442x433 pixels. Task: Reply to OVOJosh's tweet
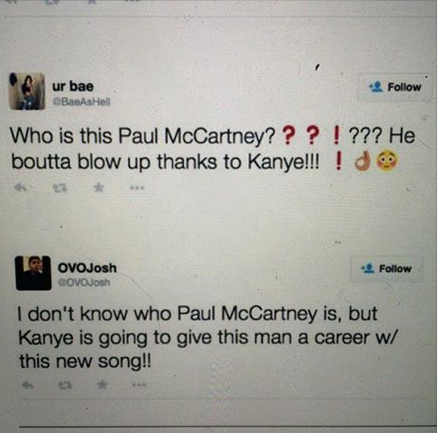coord(28,385)
